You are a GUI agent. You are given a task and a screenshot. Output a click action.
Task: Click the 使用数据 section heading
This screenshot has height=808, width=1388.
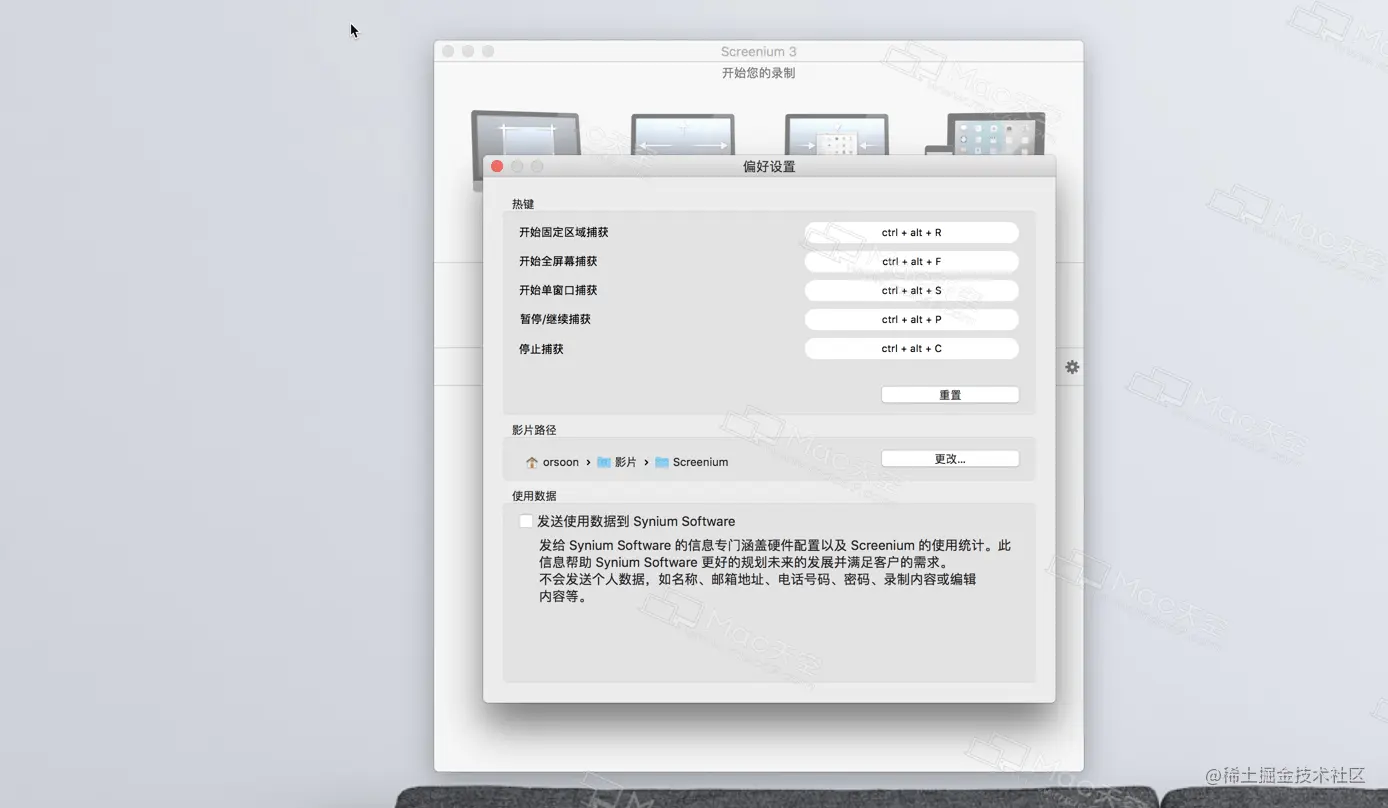click(534, 496)
